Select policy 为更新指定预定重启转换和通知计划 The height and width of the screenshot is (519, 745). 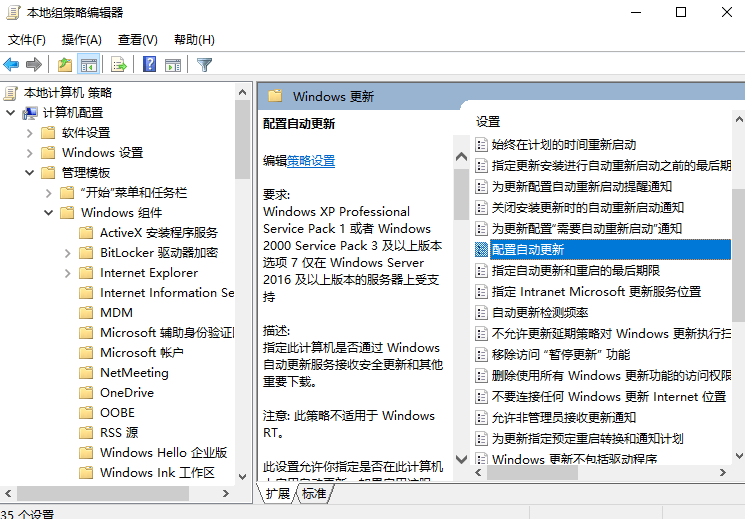(x=588, y=439)
